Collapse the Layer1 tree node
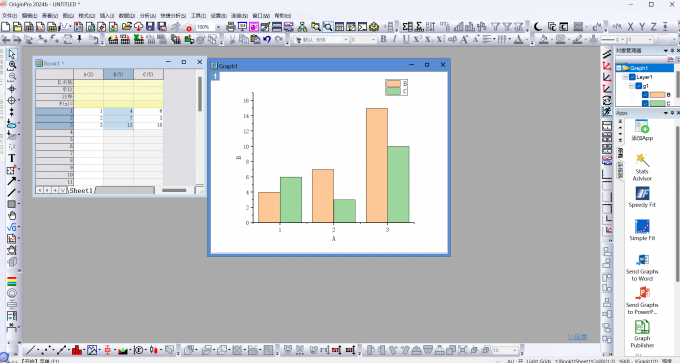 (x=625, y=77)
